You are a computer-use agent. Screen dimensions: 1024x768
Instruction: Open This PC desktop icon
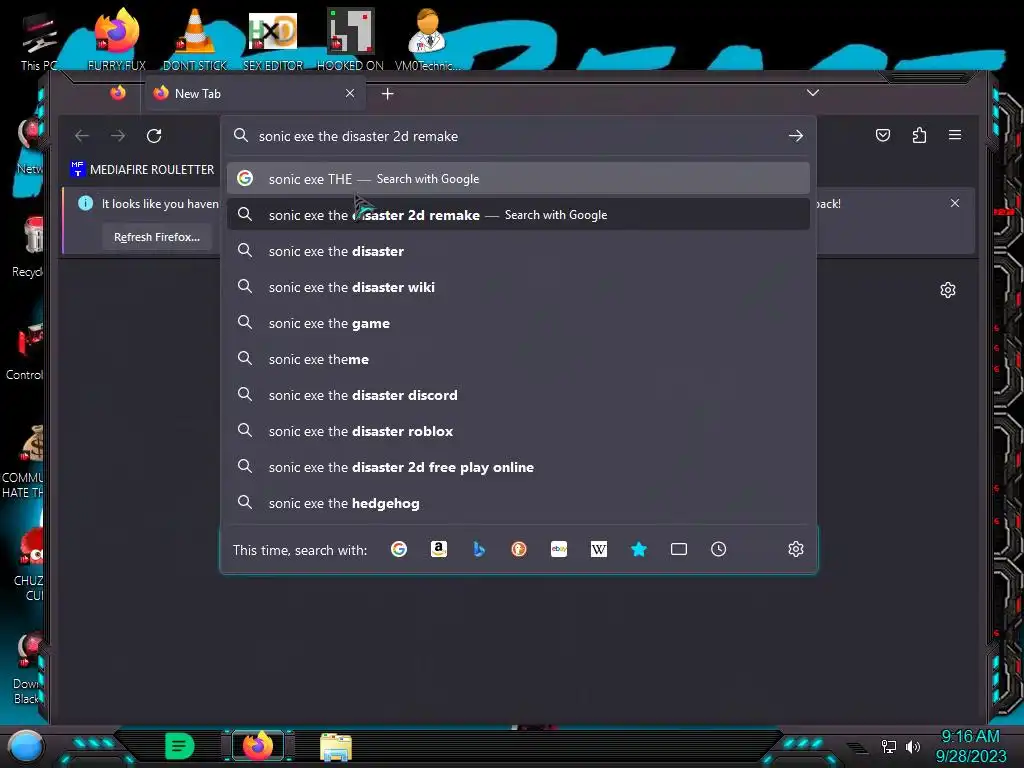38,40
